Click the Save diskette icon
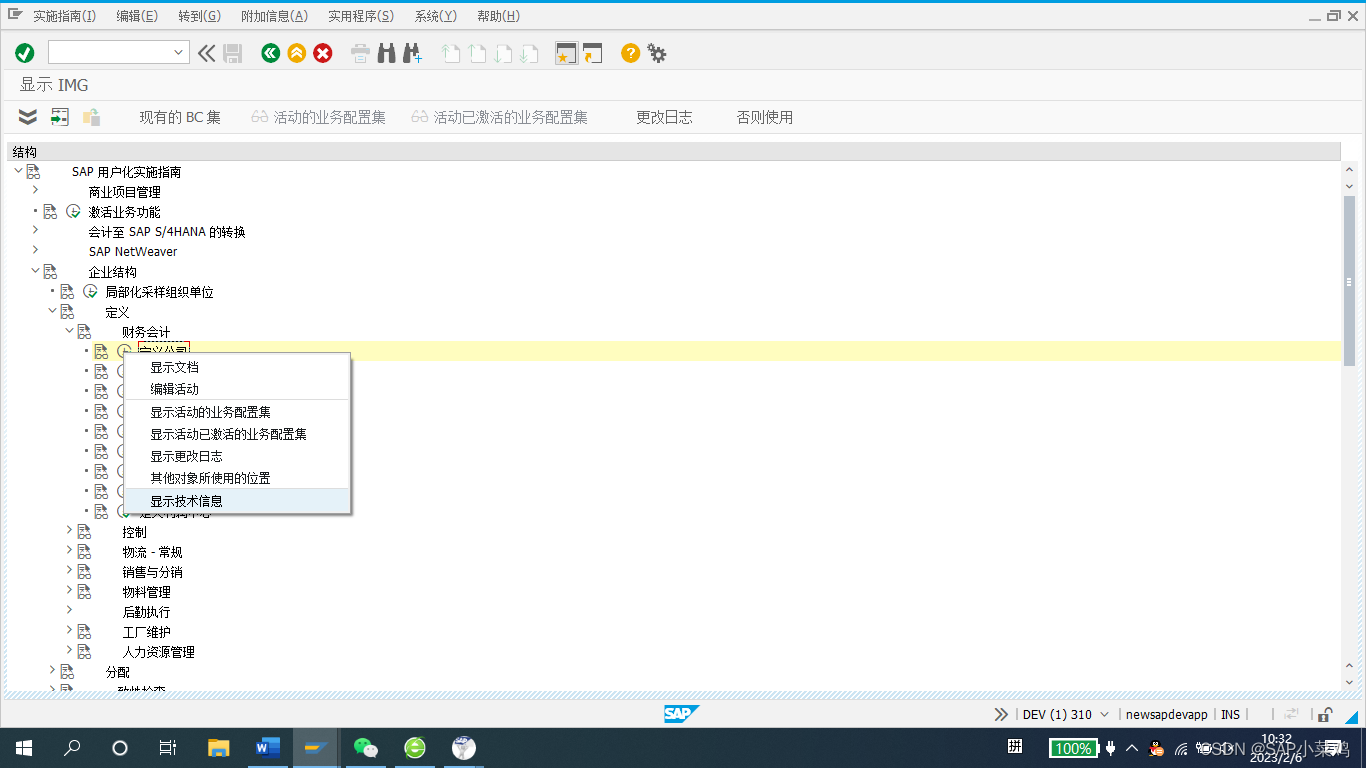 [x=233, y=53]
